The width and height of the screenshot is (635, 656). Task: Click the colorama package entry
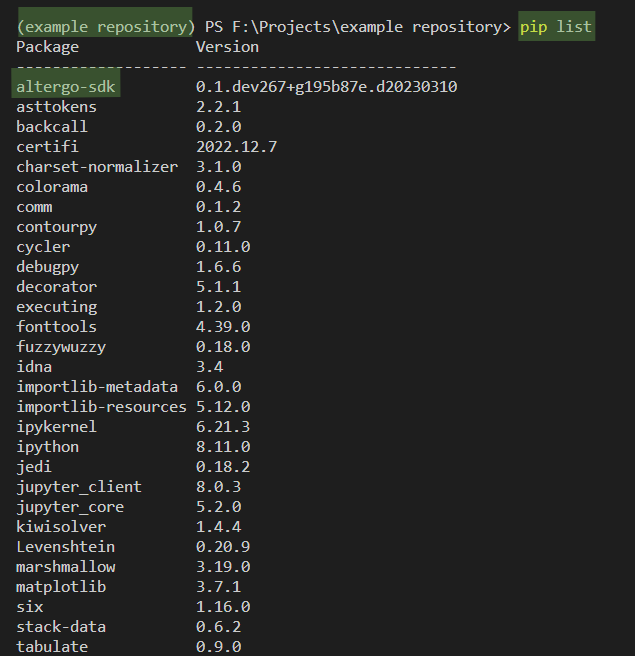(x=52, y=187)
